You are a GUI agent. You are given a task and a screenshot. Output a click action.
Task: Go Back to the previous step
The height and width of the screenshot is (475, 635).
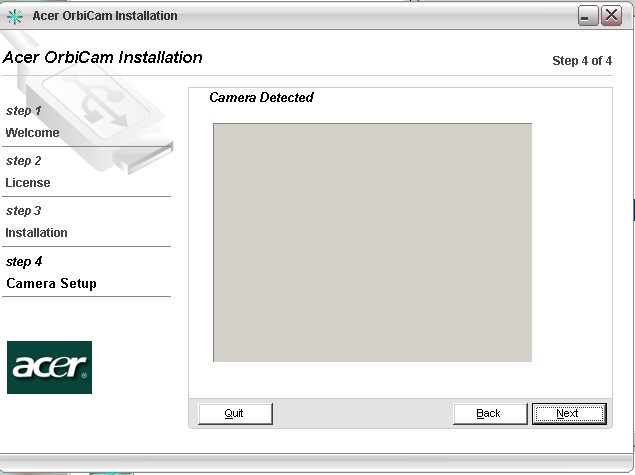(490, 413)
